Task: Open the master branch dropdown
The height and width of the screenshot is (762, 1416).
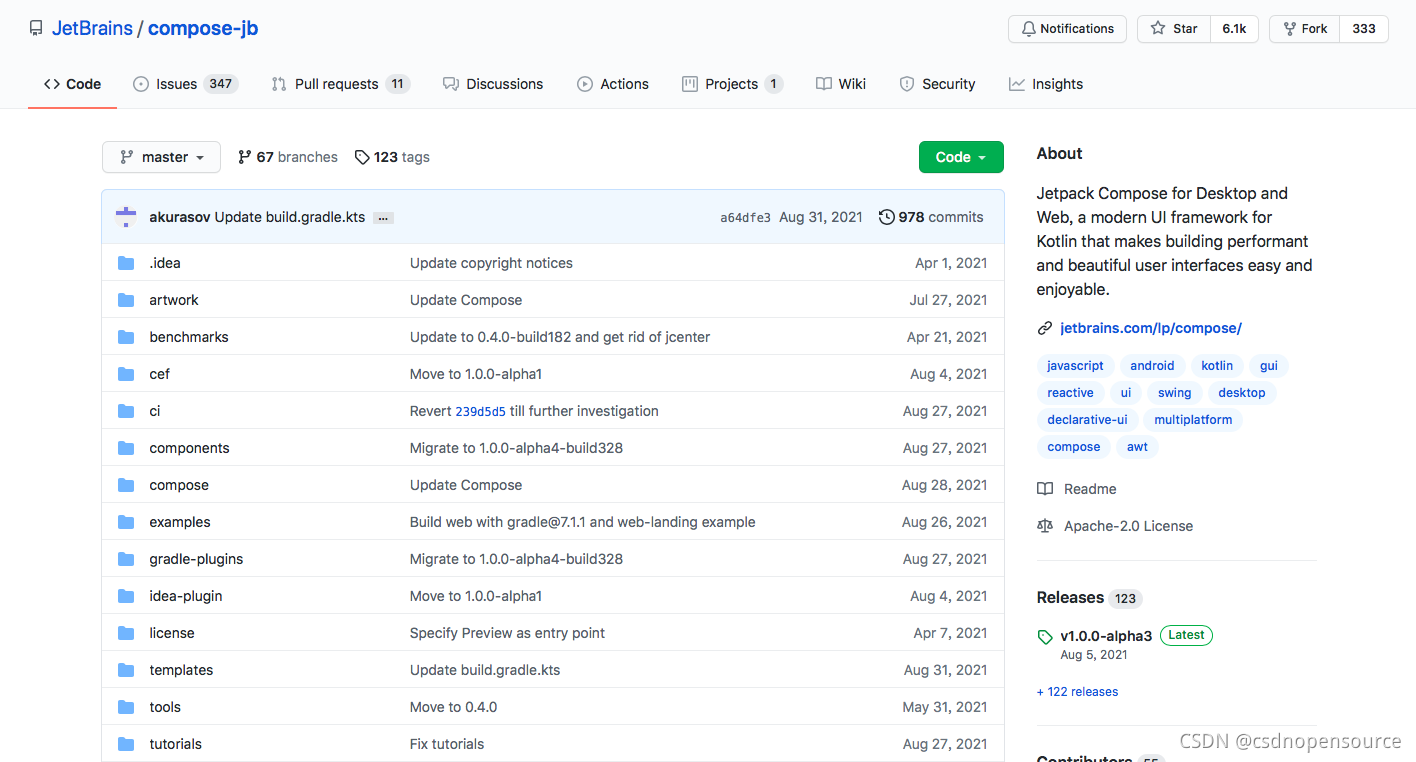Action: coord(161,157)
